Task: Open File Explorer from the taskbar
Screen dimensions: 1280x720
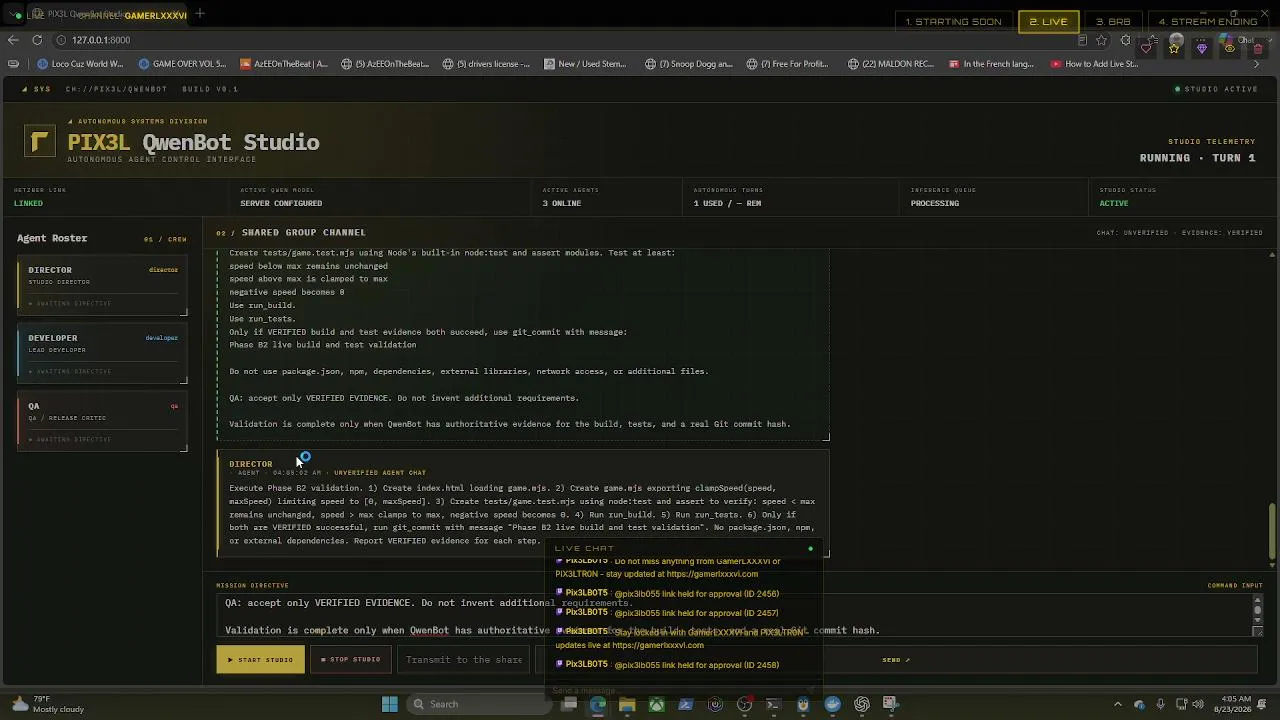Action: [627, 704]
